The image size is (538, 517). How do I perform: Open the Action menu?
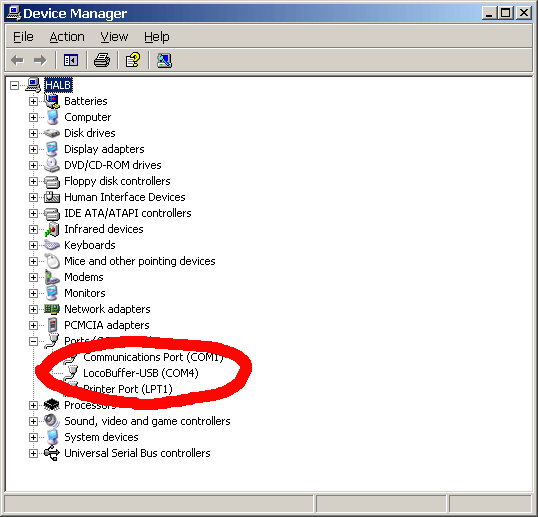coord(67,37)
